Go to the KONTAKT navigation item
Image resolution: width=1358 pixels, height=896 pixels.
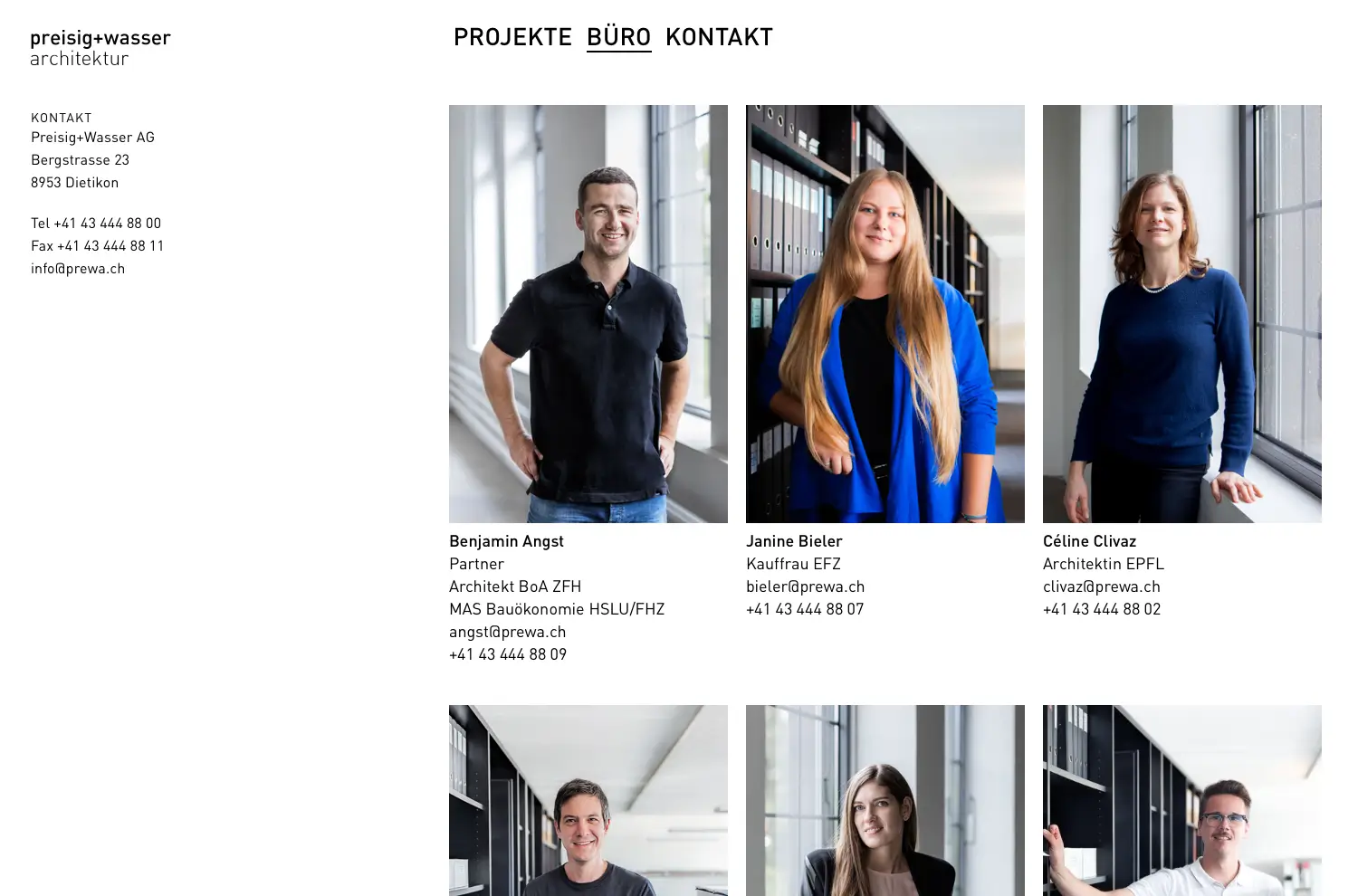tap(719, 37)
